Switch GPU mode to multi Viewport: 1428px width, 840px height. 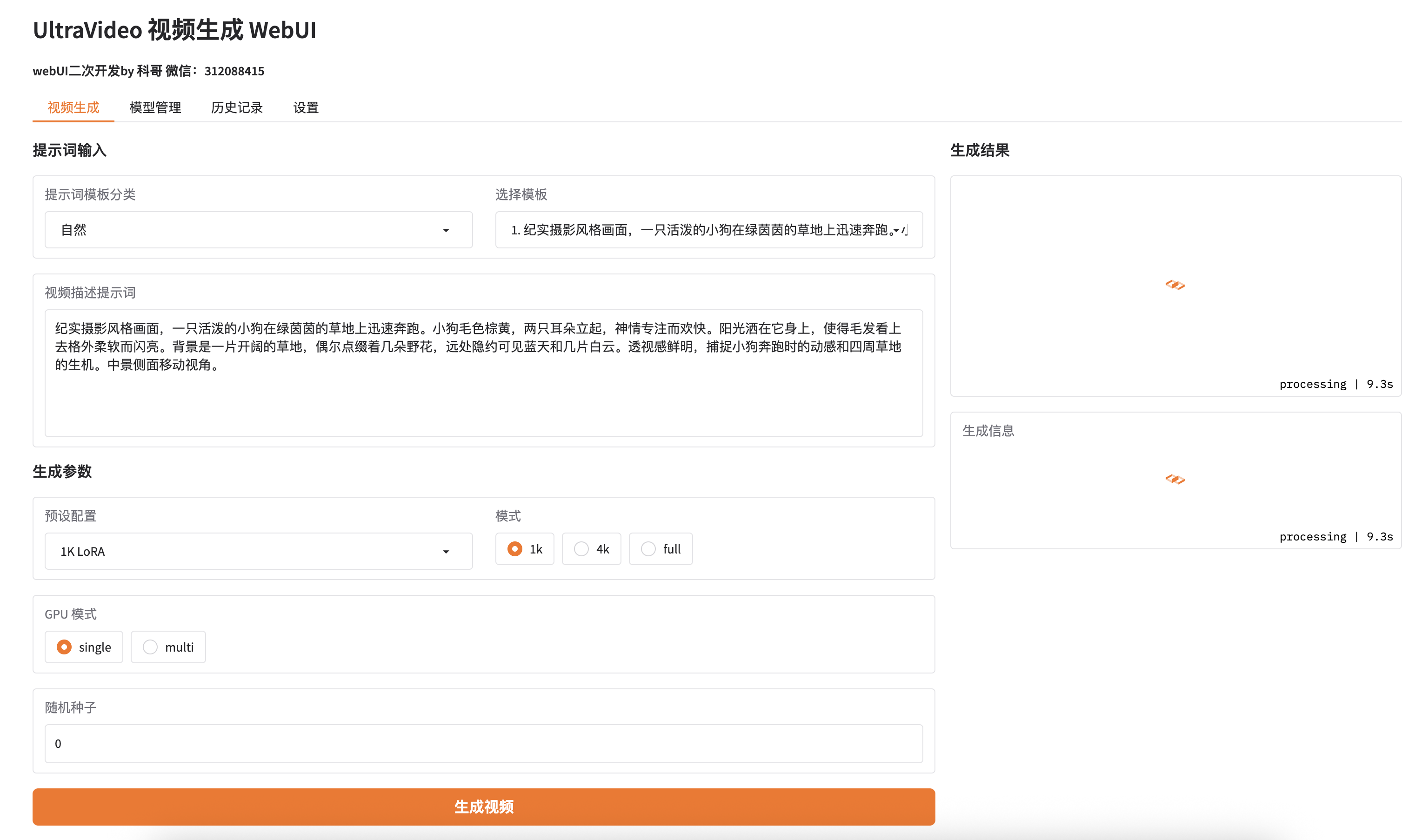click(x=150, y=647)
